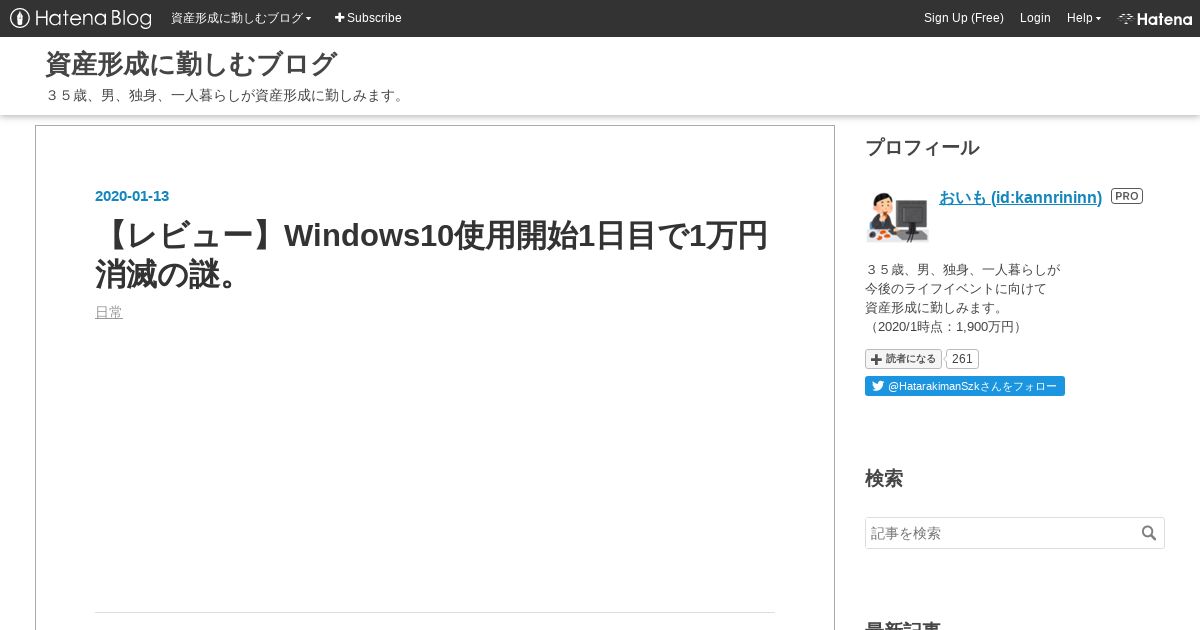Click the 読者になる subscribe button

[903, 359]
